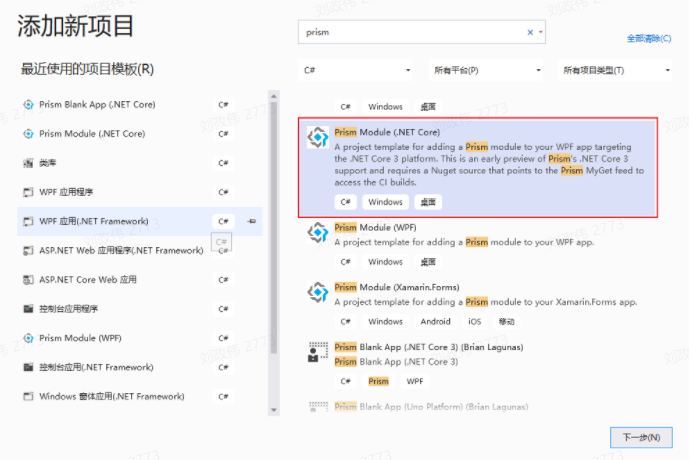The image size is (689, 460).
Task: Select Prism Module (.NET Core) in search results
Action: click(478, 167)
